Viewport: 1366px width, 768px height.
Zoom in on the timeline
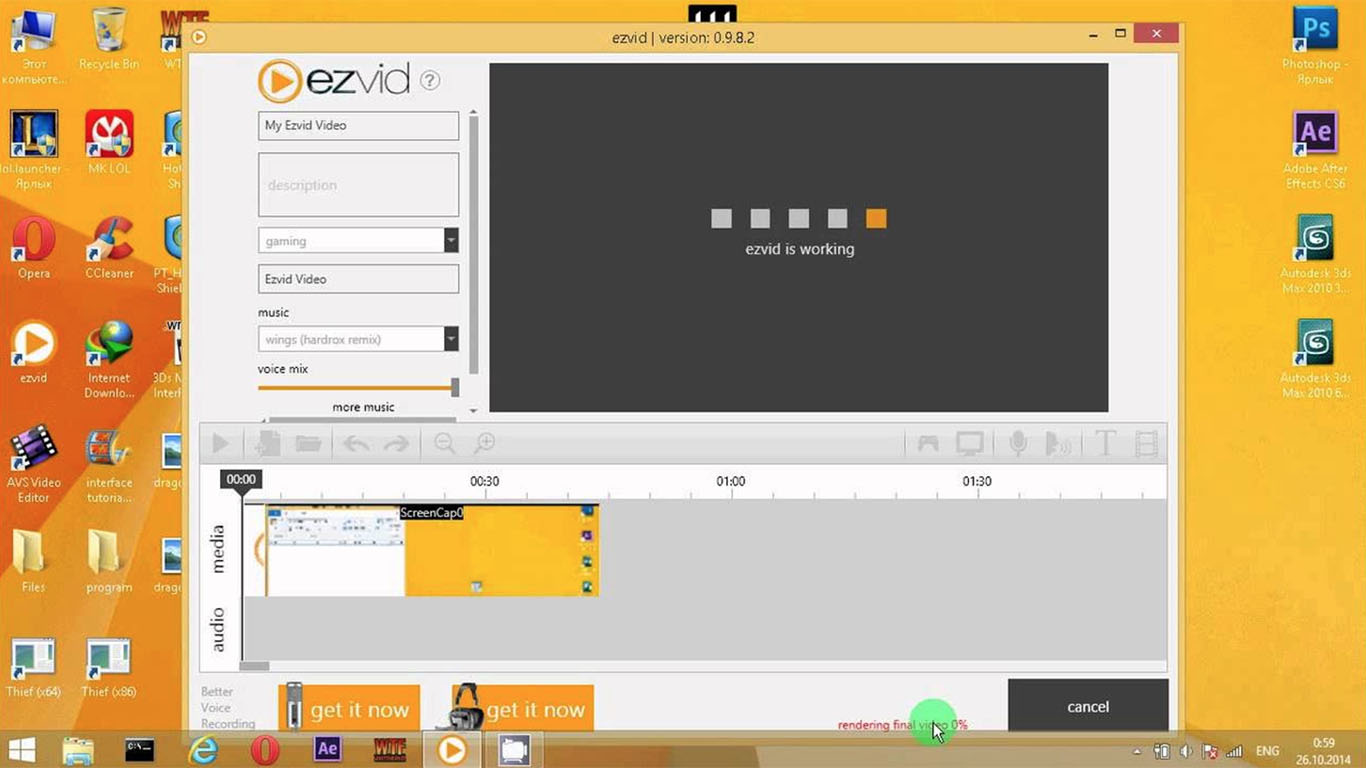(485, 443)
